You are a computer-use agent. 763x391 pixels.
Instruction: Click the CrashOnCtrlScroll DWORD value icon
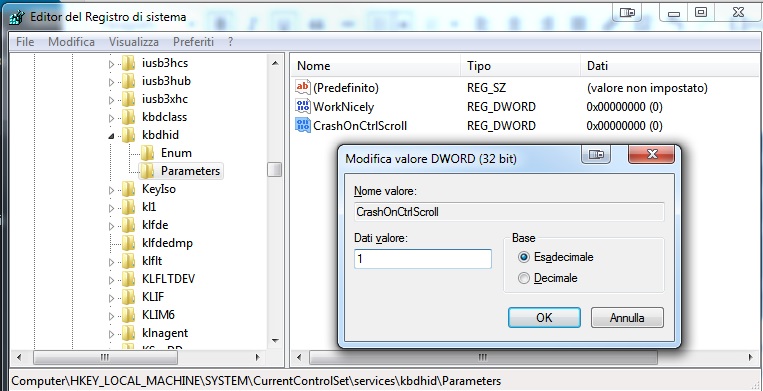303,125
